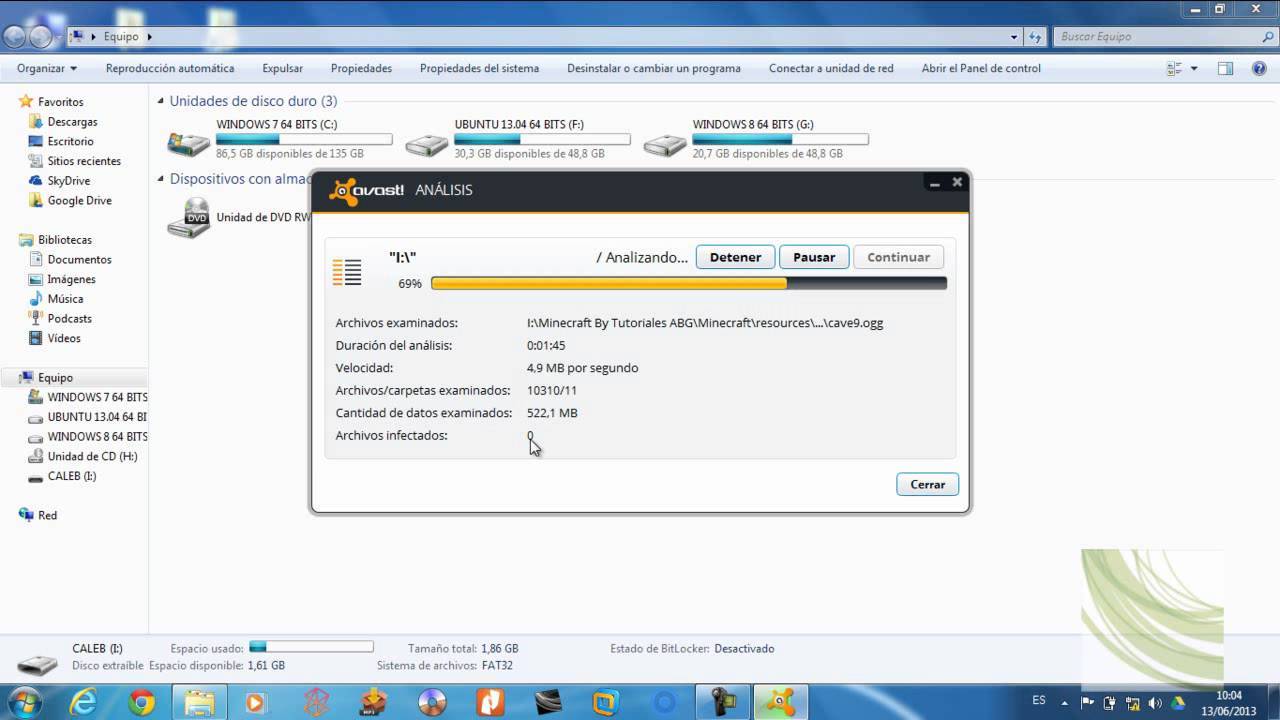Click the Detener button in Avast
Image resolution: width=1280 pixels, height=720 pixels.
click(x=735, y=257)
